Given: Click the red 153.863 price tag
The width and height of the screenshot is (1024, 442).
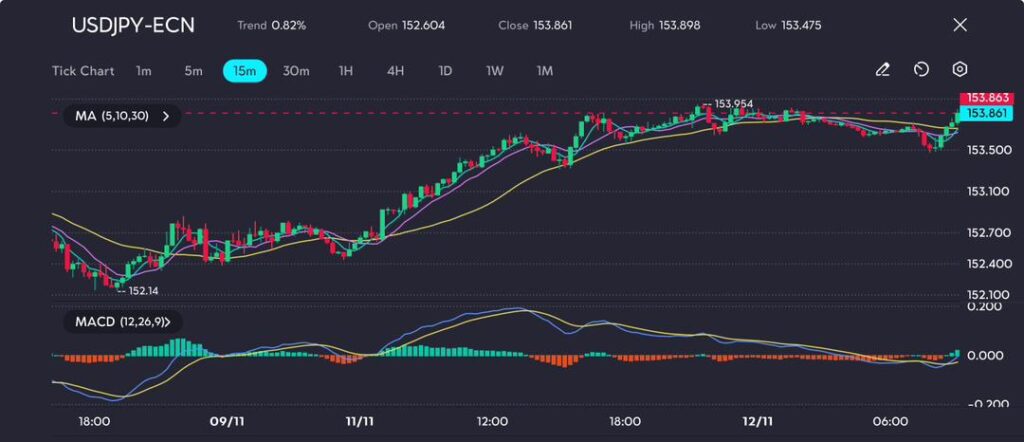Looking at the screenshot, I should pyautogui.click(x=986, y=98).
